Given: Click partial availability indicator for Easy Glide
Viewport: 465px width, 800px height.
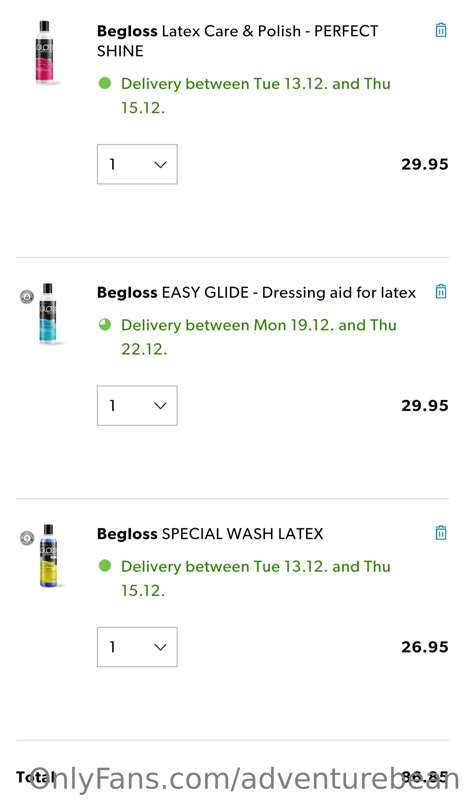Looking at the screenshot, I should coord(105,324).
